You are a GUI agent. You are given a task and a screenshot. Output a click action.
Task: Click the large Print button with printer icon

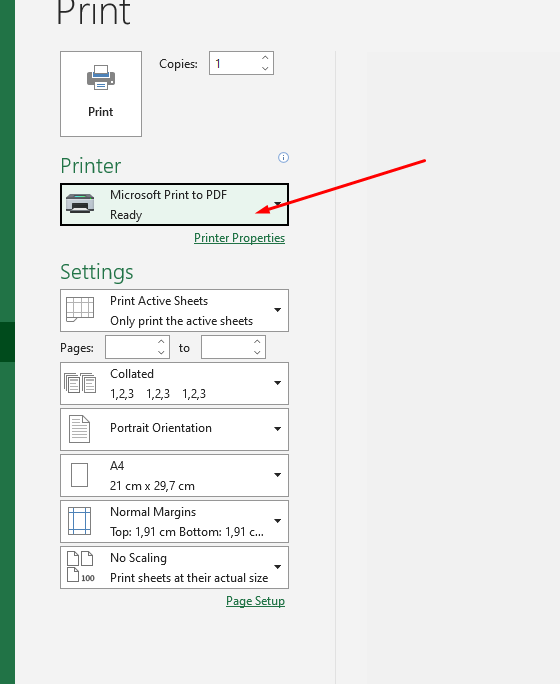tap(101, 94)
